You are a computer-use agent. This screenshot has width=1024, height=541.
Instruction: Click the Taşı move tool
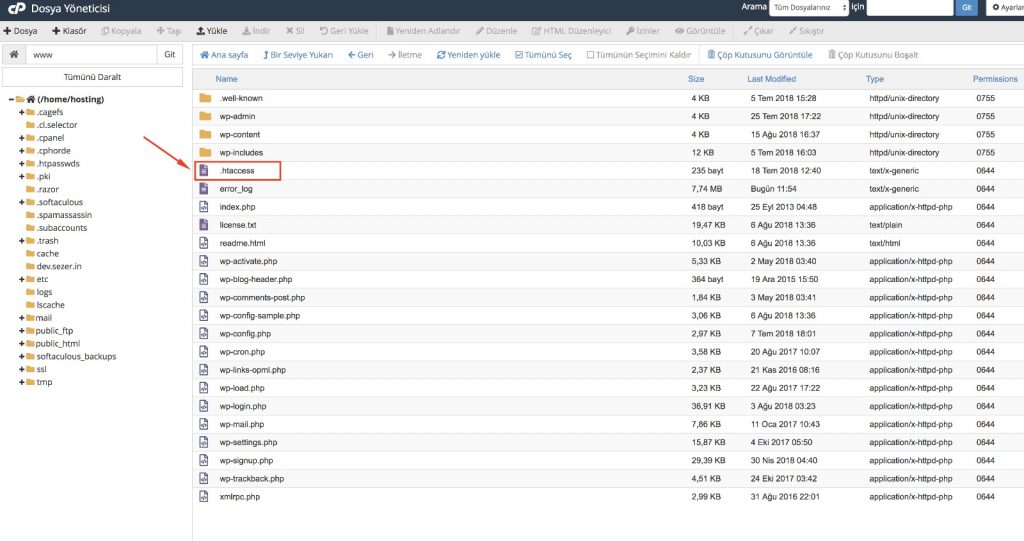pos(169,31)
